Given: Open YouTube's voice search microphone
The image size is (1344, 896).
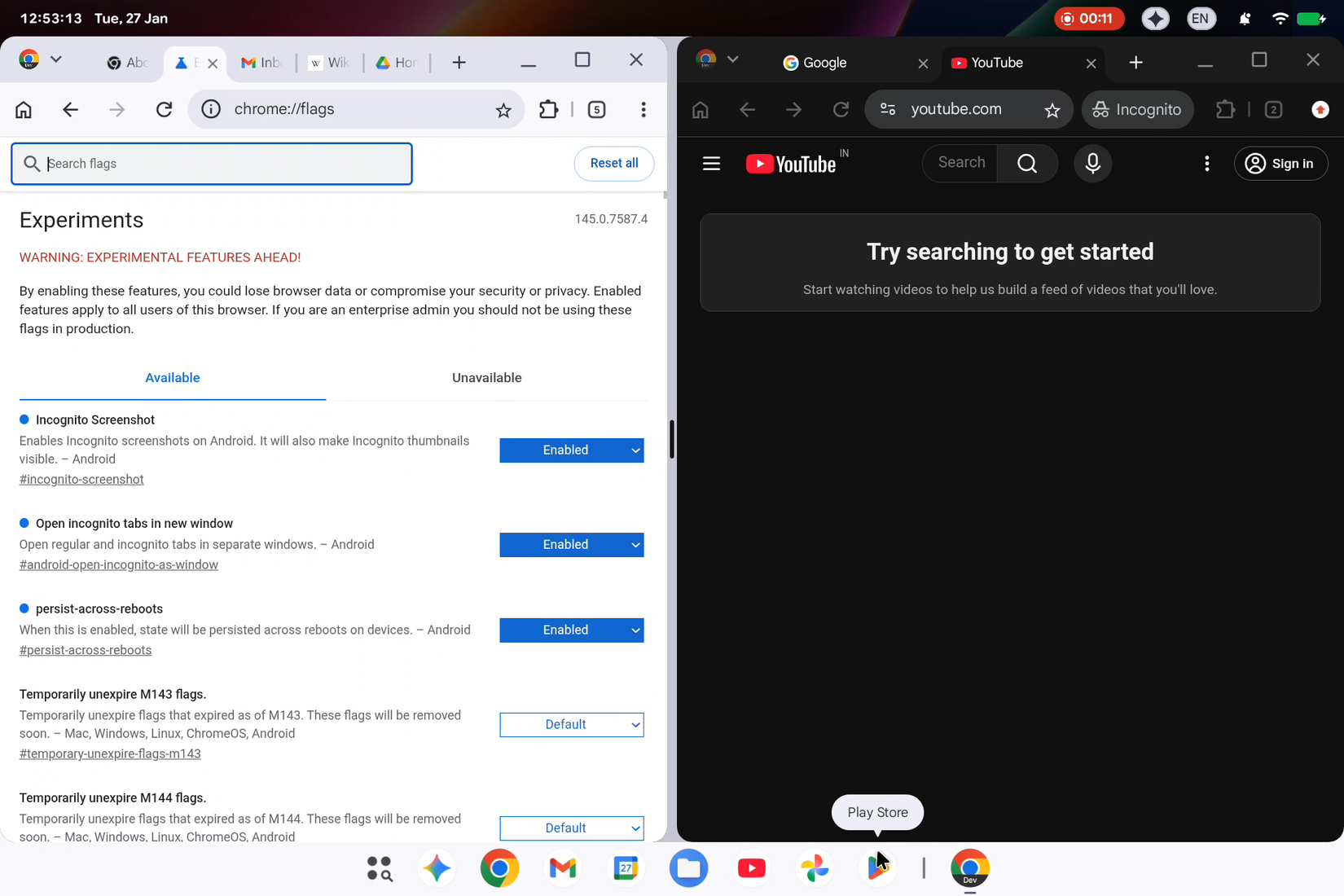Looking at the screenshot, I should 1092,163.
